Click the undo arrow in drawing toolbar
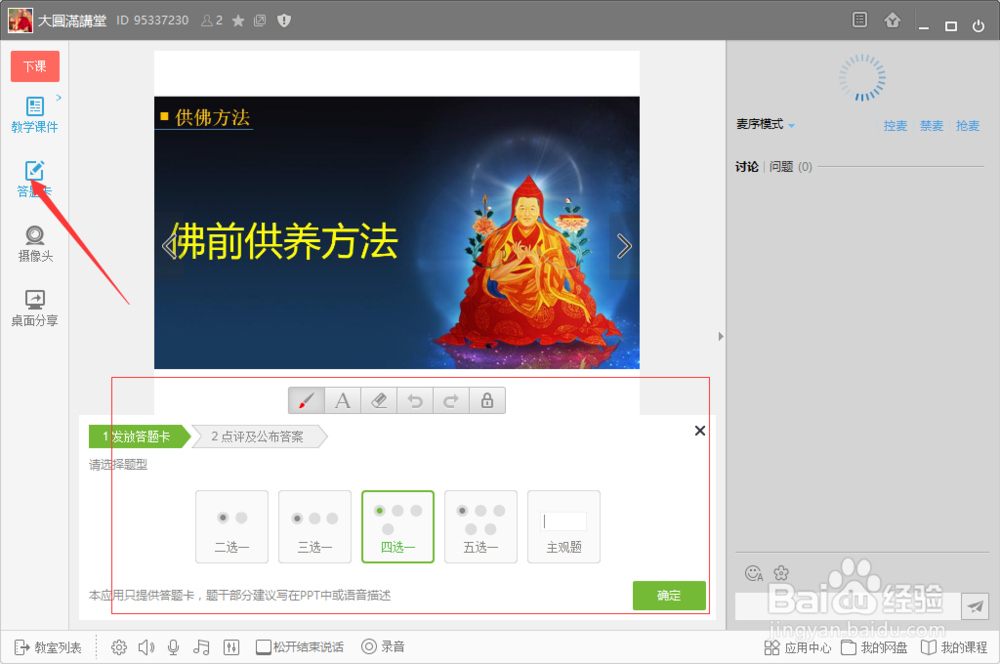The height and width of the screenshot is (664, 1000). pyautogui.click(x=415, y=401)
